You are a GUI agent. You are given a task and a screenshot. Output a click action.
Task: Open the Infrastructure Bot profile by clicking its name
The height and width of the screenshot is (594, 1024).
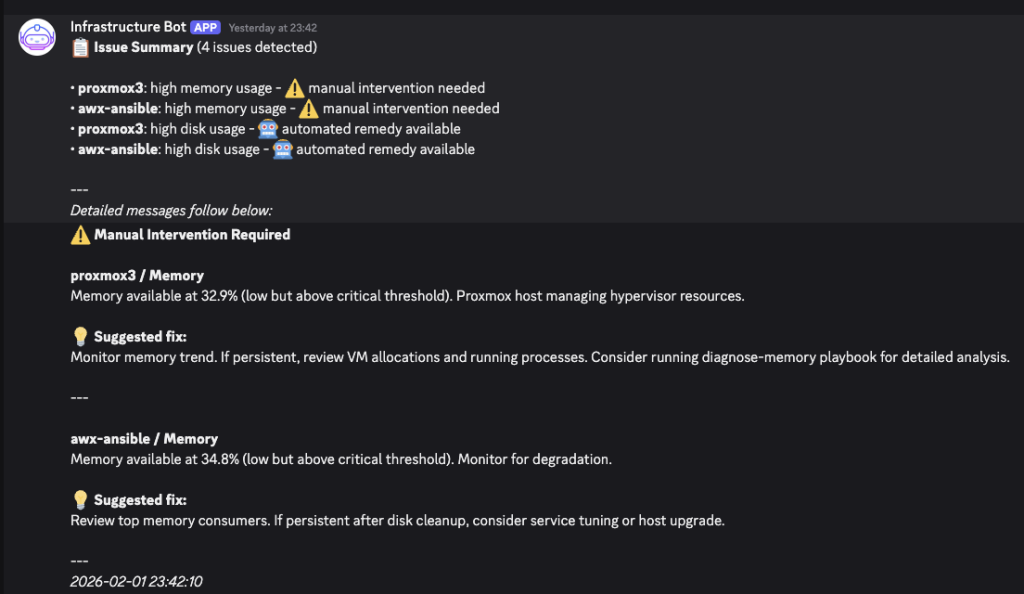coord(128,27)
